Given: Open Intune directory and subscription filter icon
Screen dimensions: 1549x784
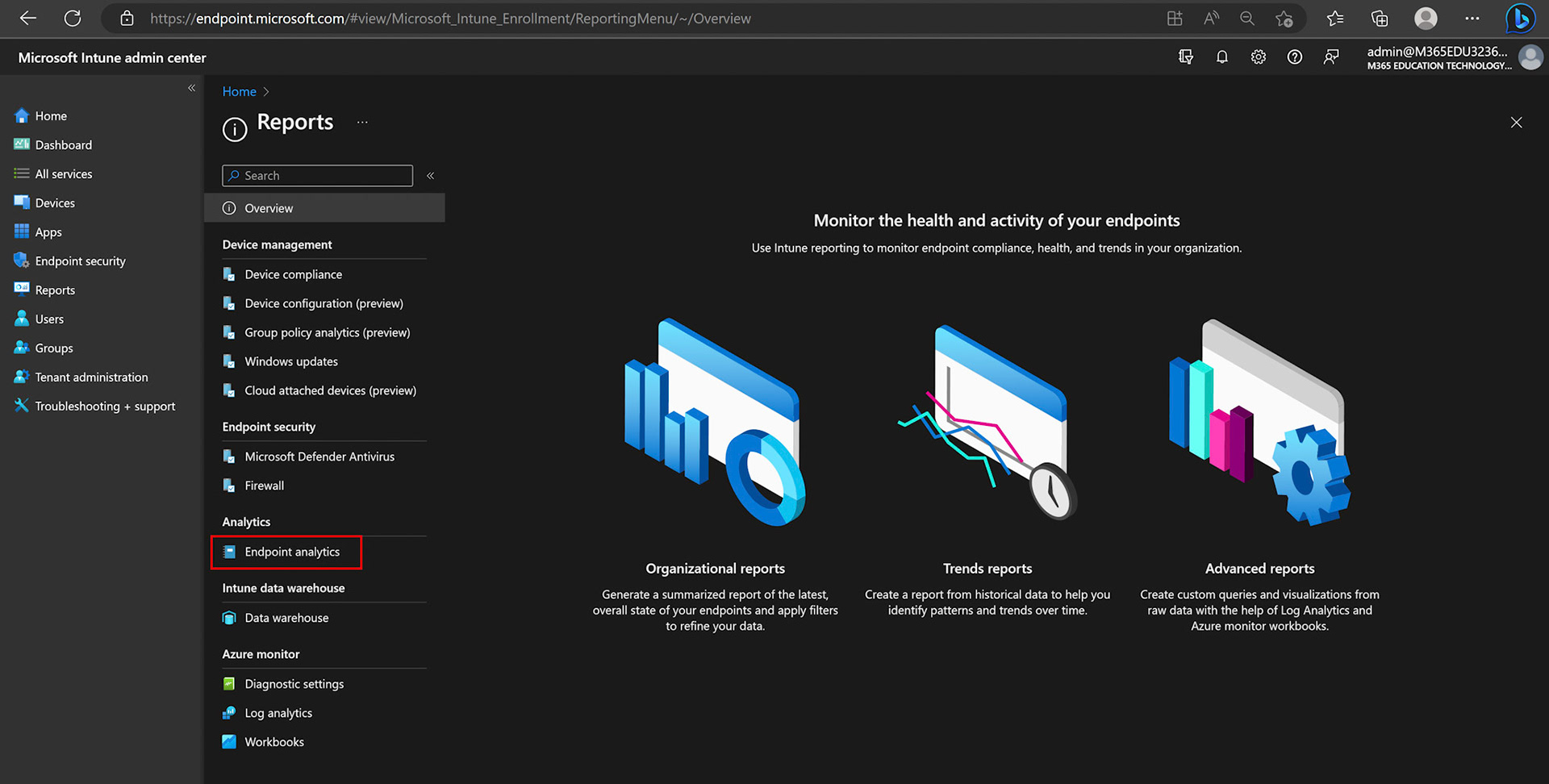Looking at the screenshot, I should (1186, 57).
